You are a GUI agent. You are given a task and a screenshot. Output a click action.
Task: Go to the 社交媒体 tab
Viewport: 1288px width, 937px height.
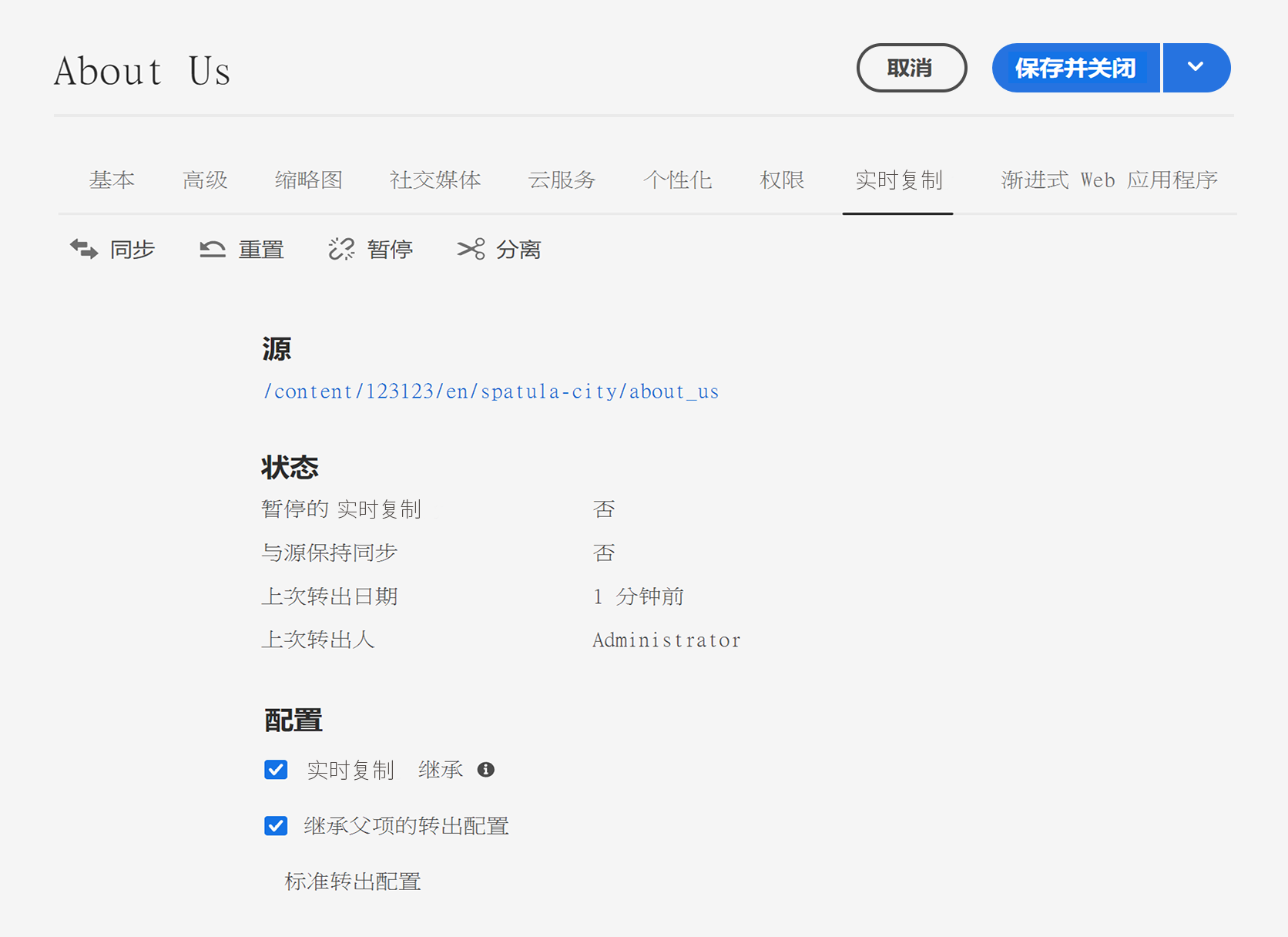(x=435, y=180)
